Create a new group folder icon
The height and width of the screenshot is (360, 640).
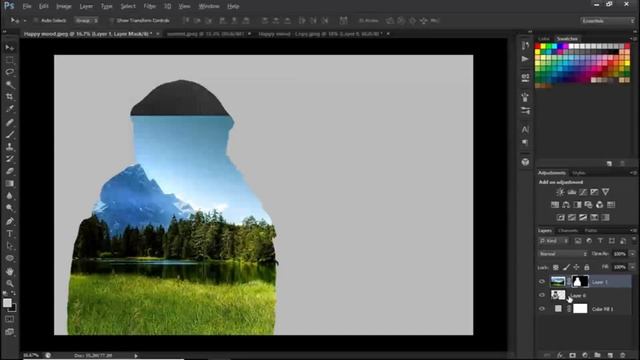tap(597, 356)
